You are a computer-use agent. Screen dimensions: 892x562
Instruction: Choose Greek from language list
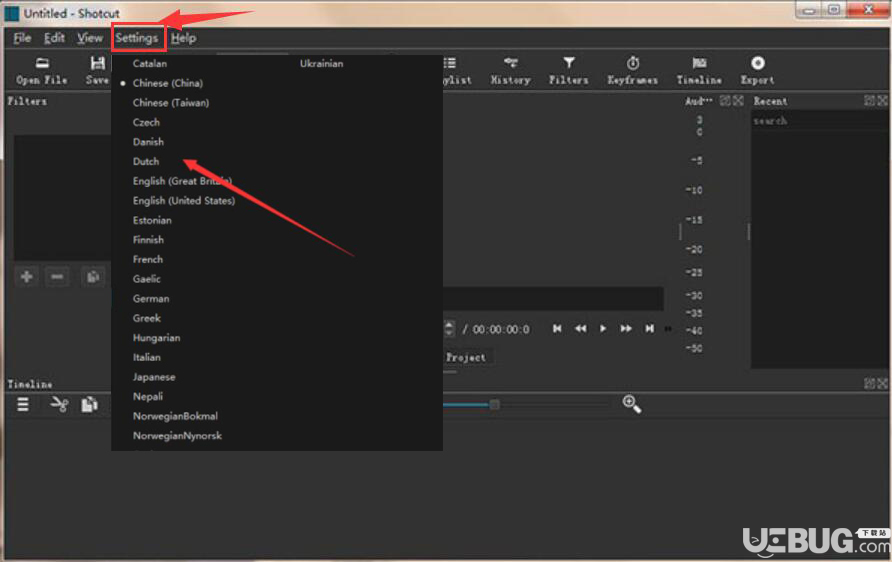click(x=147, y=319)
